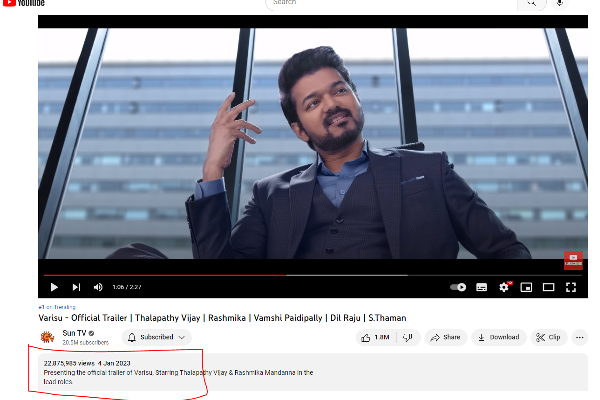Mute the video volume
Screen dimensions: 600x400
[x=98, y=287]
